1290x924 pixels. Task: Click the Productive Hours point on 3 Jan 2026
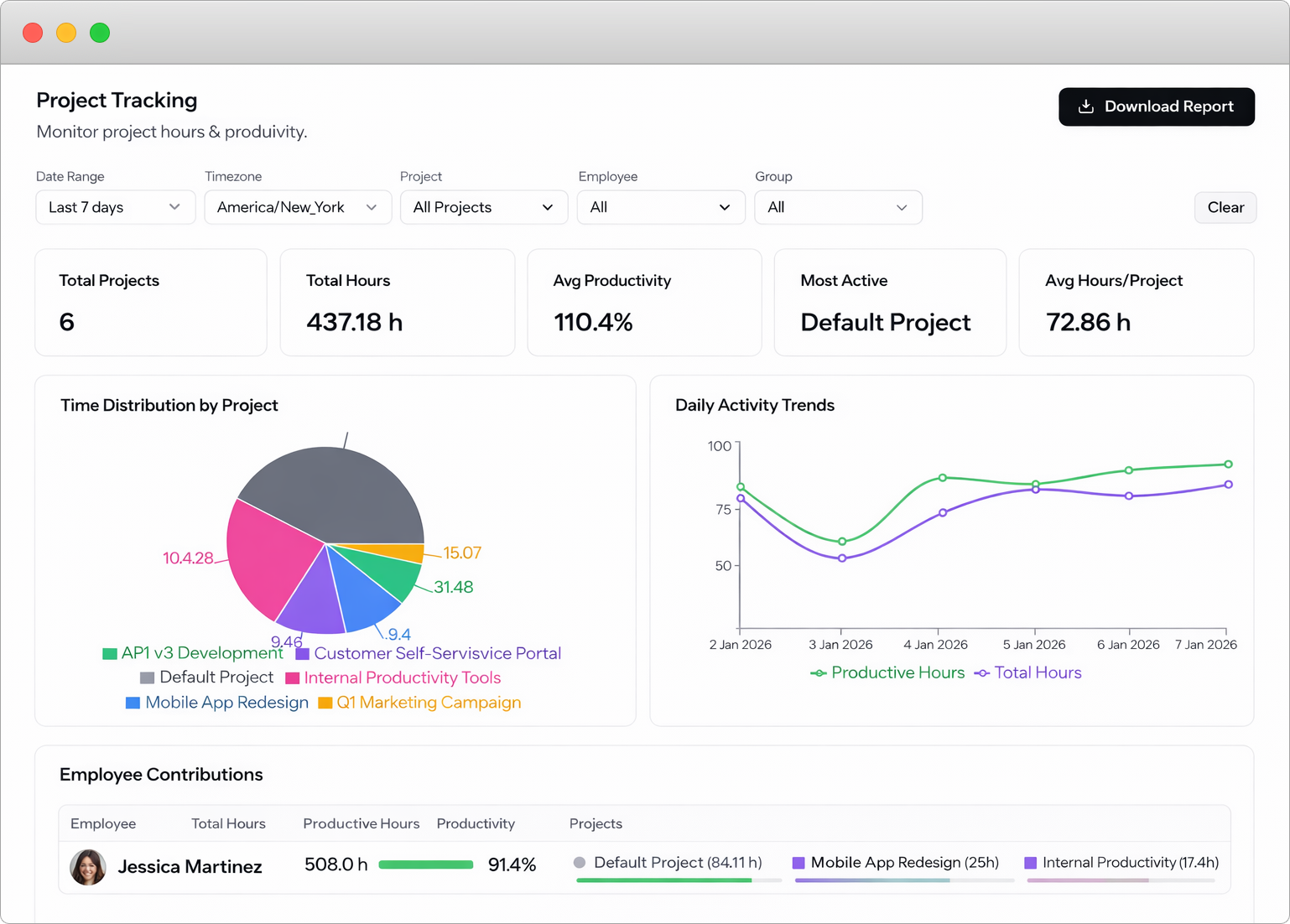pos(842,542)
